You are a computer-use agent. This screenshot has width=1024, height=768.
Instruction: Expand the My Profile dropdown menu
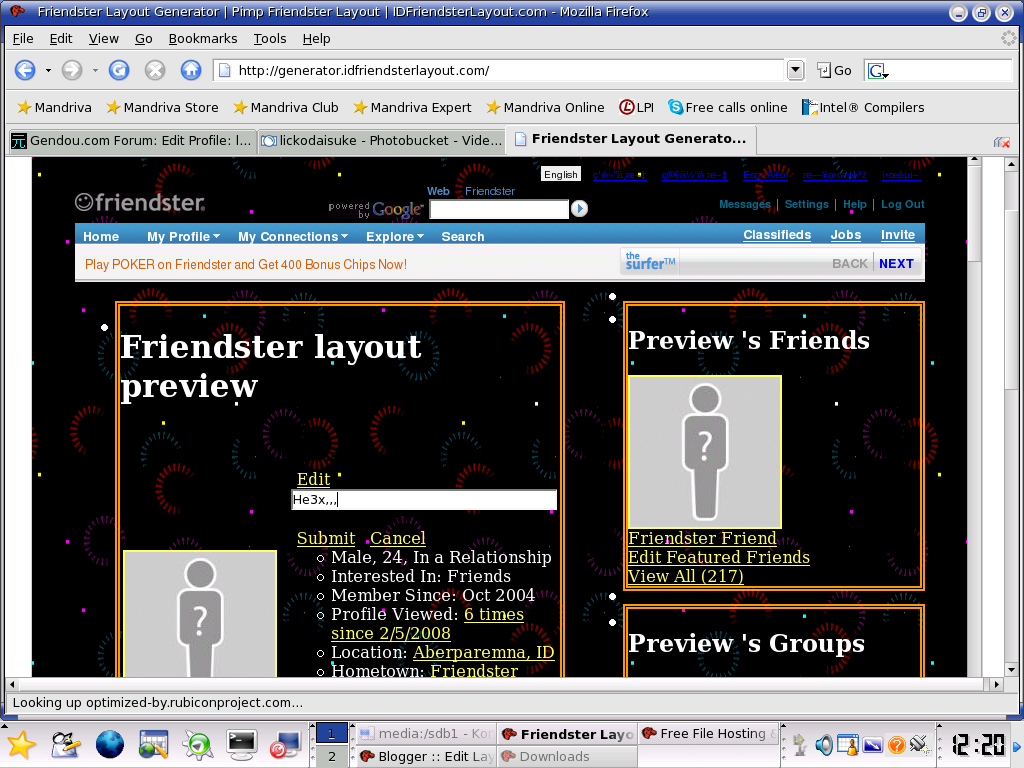[183, 236]
